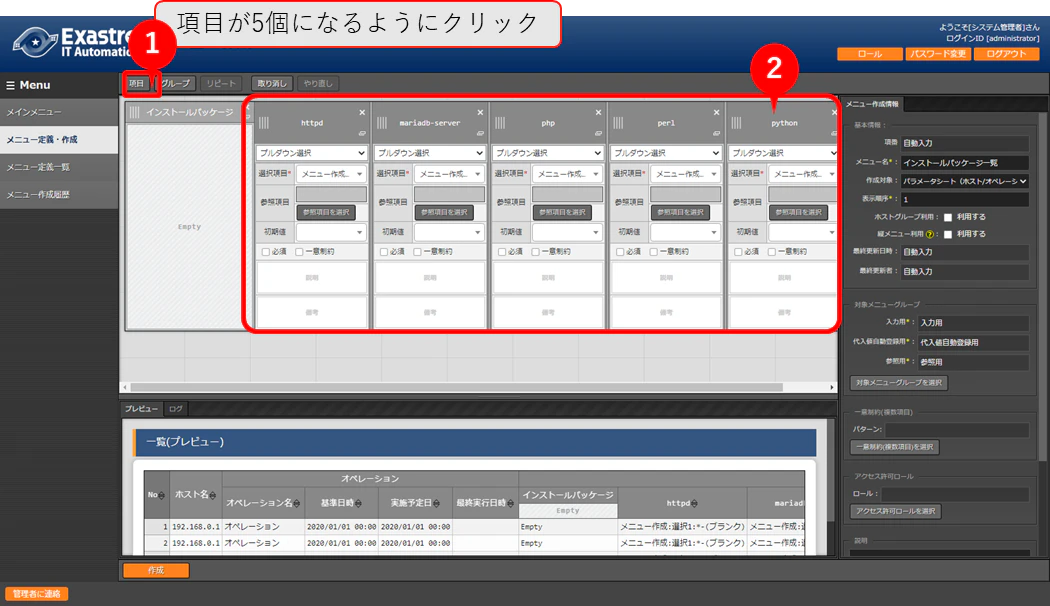Grab the drag handle of httpd column
Viewport: 1050px width, 606px height.
point(264,123)
